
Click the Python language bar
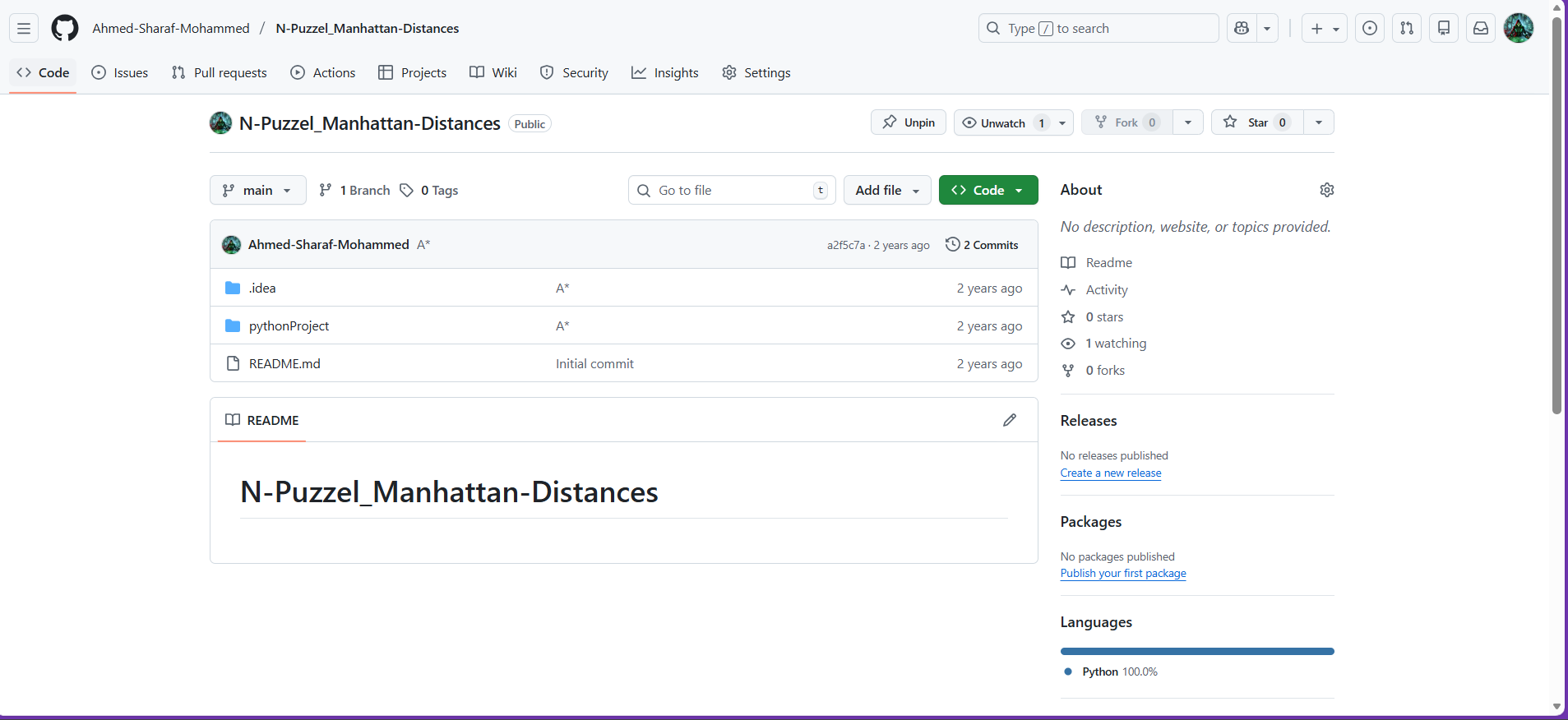tap(1196, 651)
